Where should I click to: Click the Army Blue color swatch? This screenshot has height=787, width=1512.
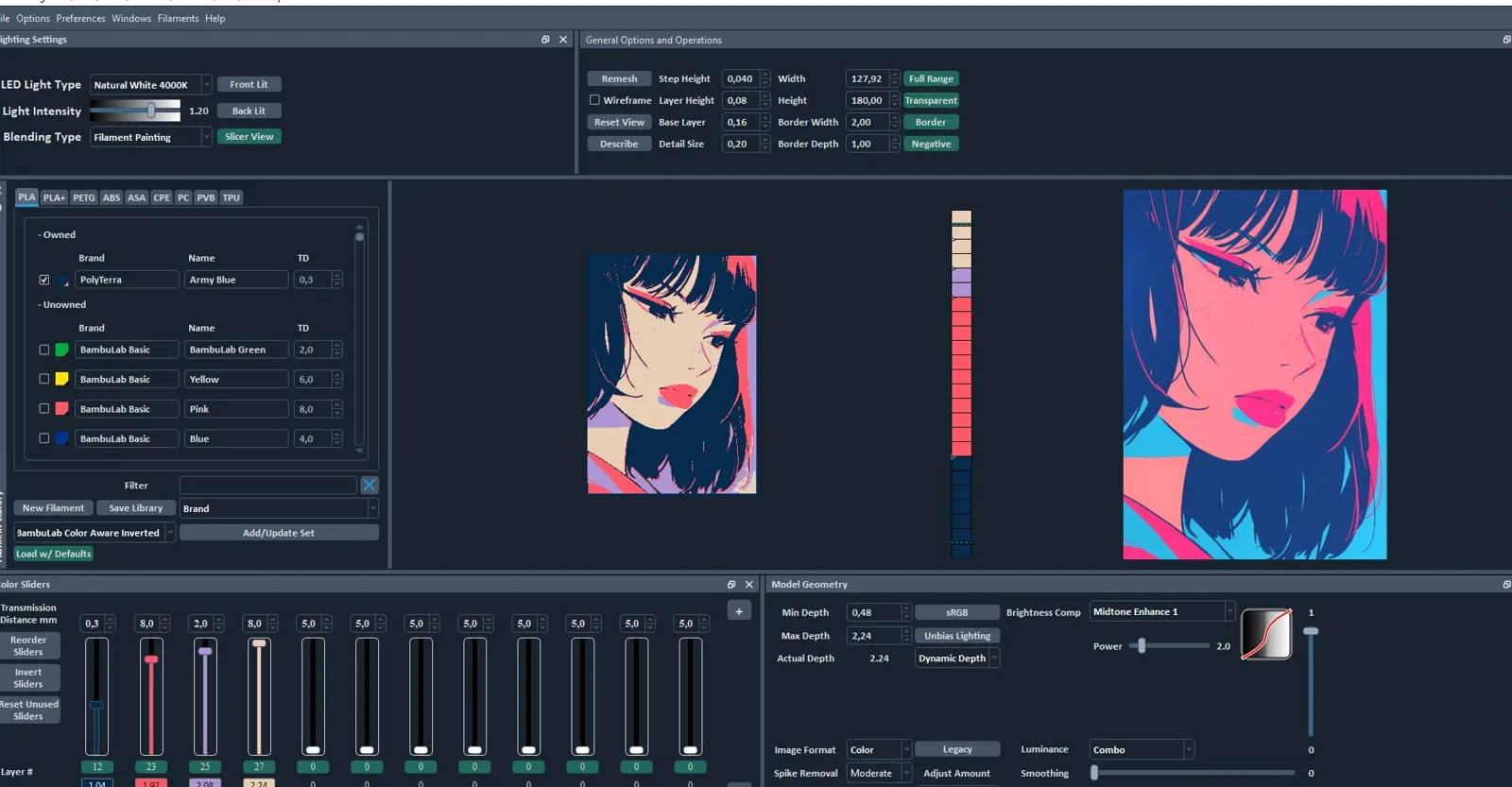[x=61, y=280]
